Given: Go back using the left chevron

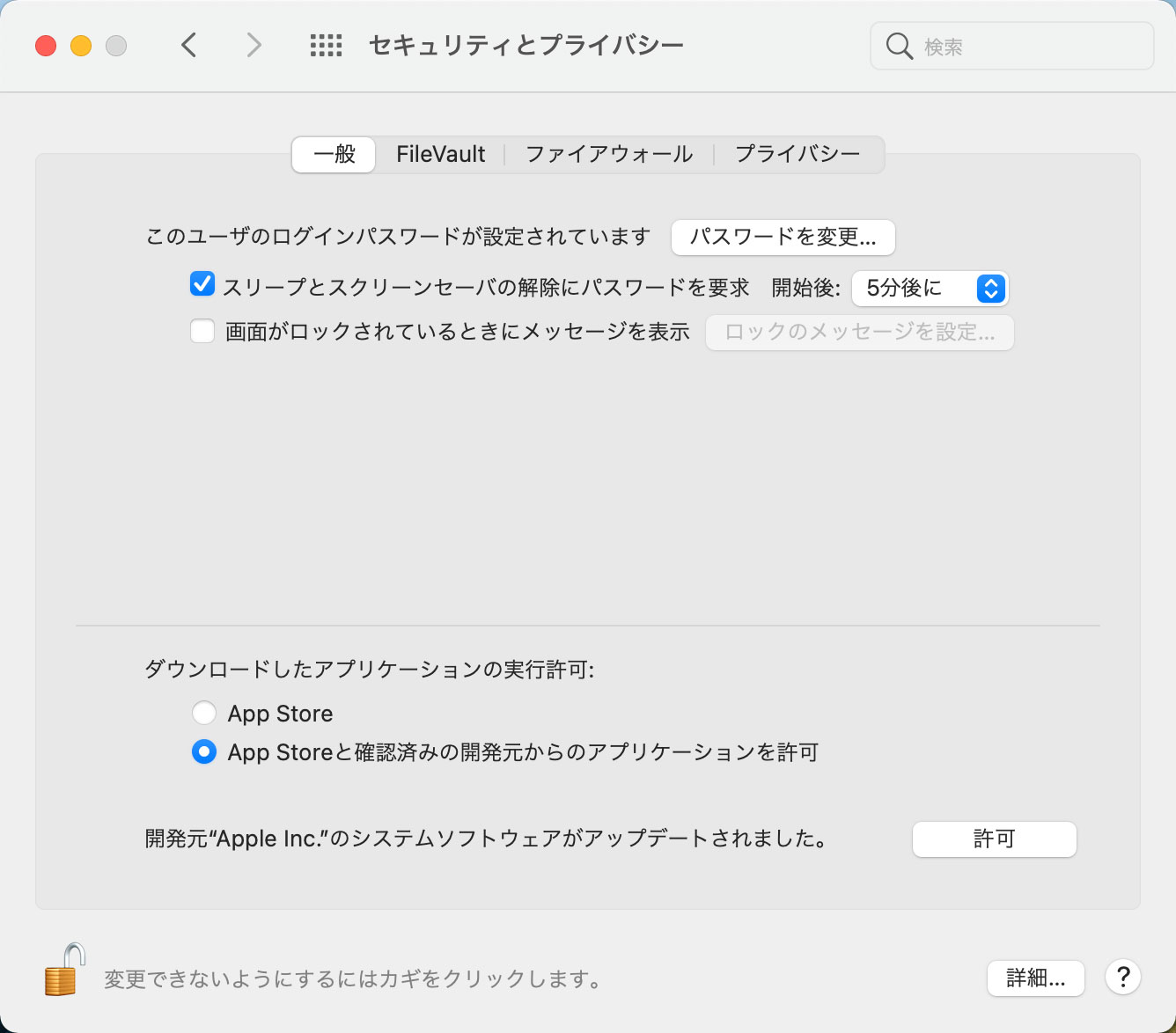Looking at the screenshot, I should tap(189, 45).
